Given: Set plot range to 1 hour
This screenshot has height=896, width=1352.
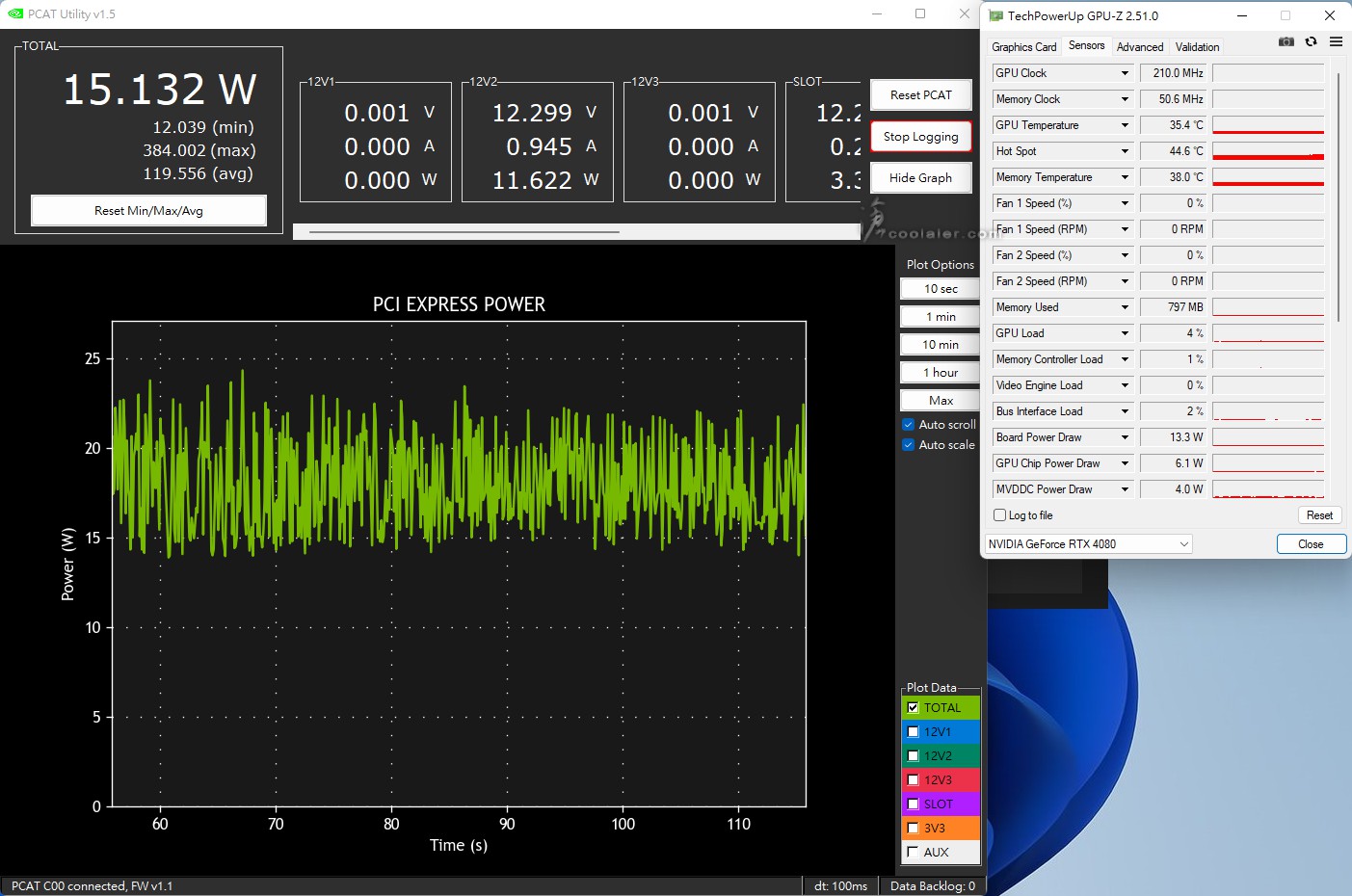Looking at the screenshot, I should 941,372.
